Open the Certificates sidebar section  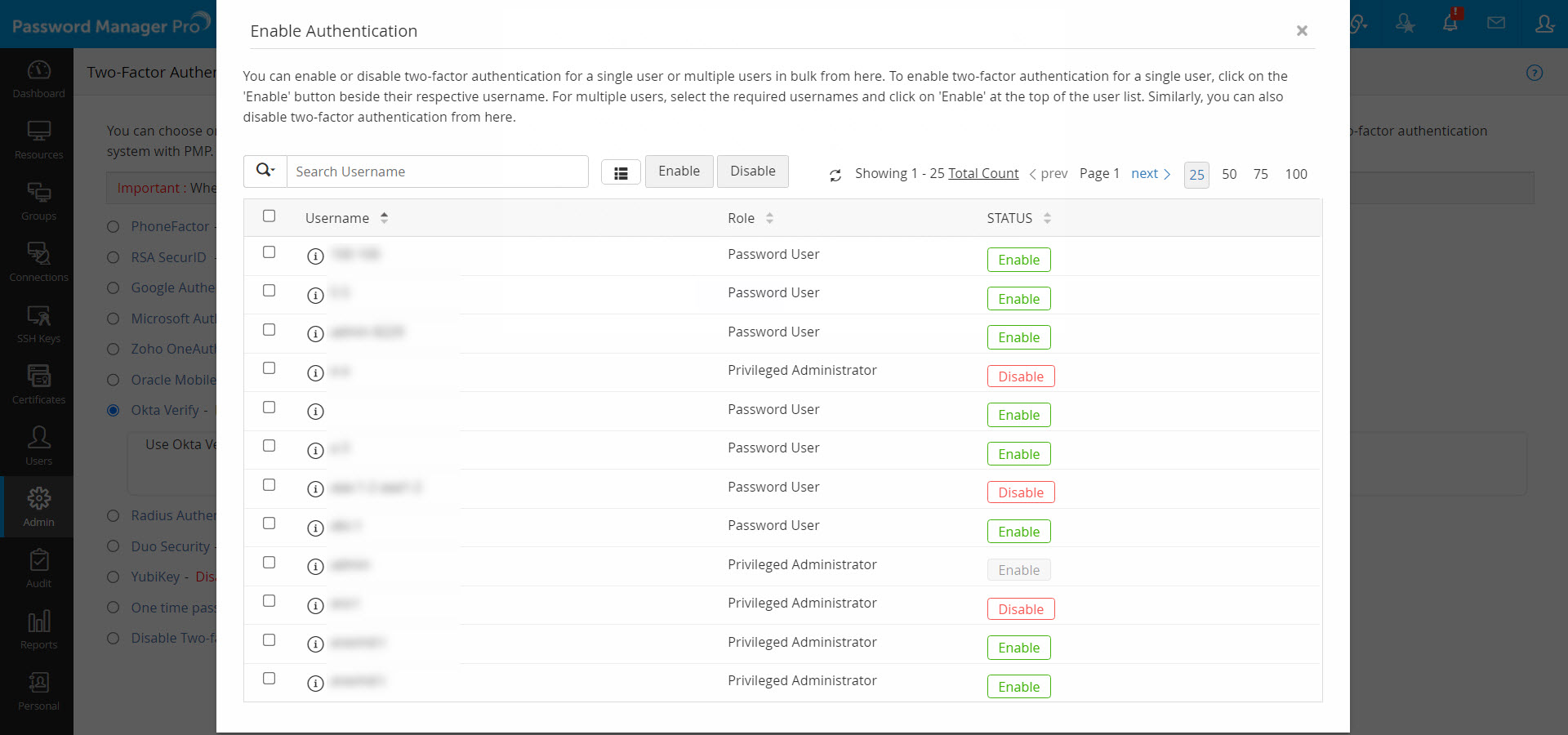click(38, 385)
